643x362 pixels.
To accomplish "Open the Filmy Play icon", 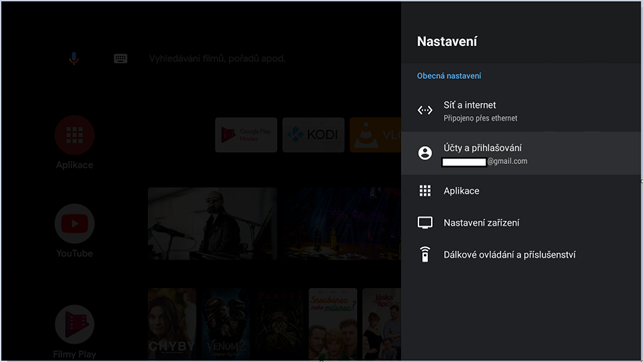I will [75, 324].
